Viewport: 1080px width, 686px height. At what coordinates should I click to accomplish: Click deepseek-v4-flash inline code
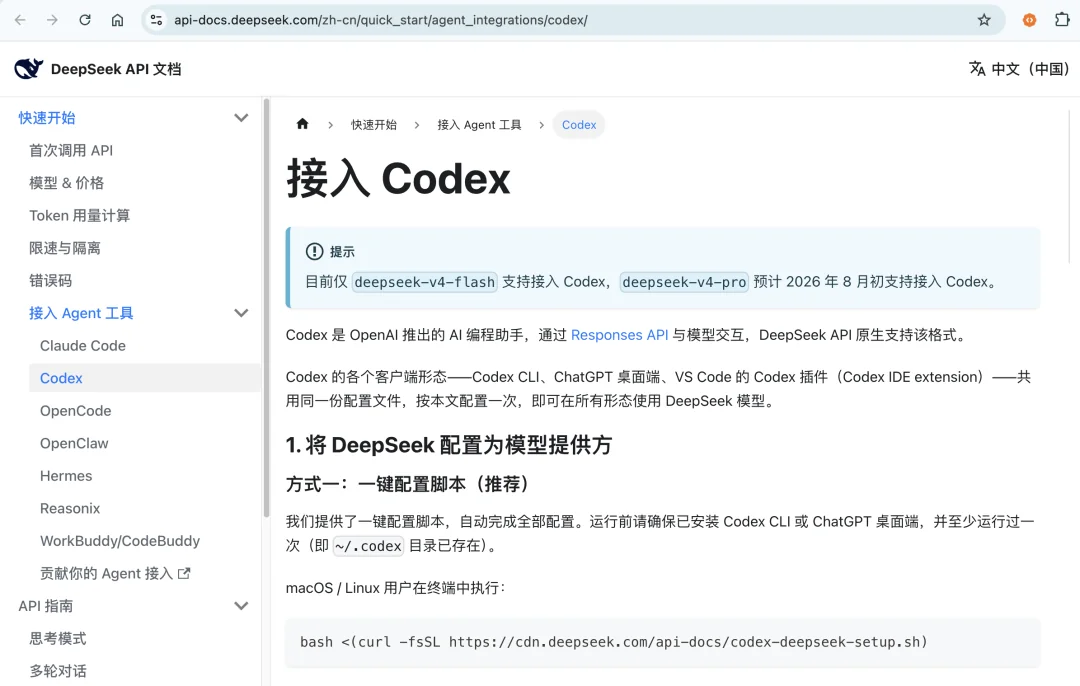pos(424,282)
